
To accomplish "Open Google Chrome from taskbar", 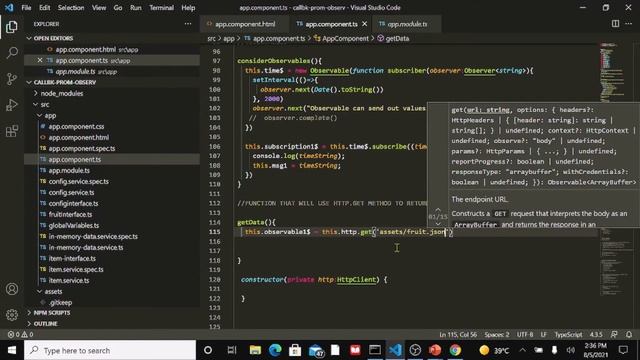I will [455, 350].
